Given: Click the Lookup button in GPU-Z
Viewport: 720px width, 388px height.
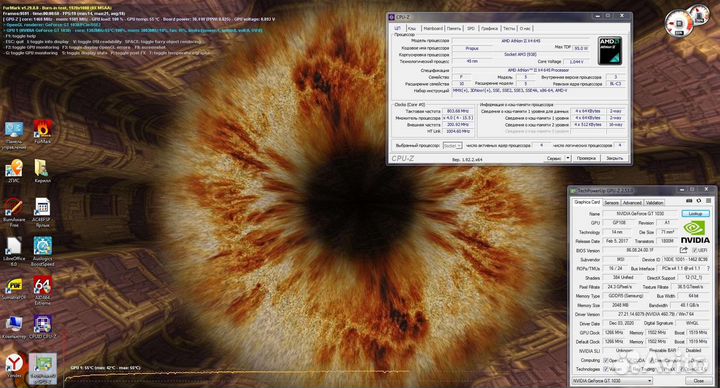Looking at the screenshot, I should [x=695, y=214].
